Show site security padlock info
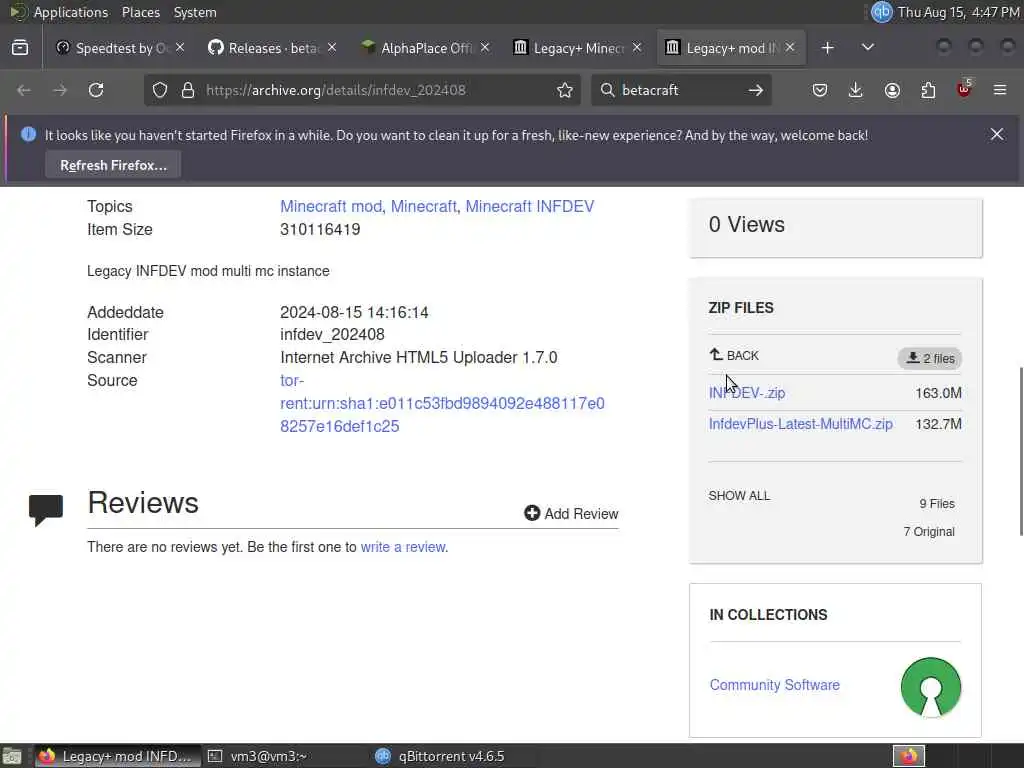Image resolution: width=1024 pixels, height=768 pixels. 188,90
